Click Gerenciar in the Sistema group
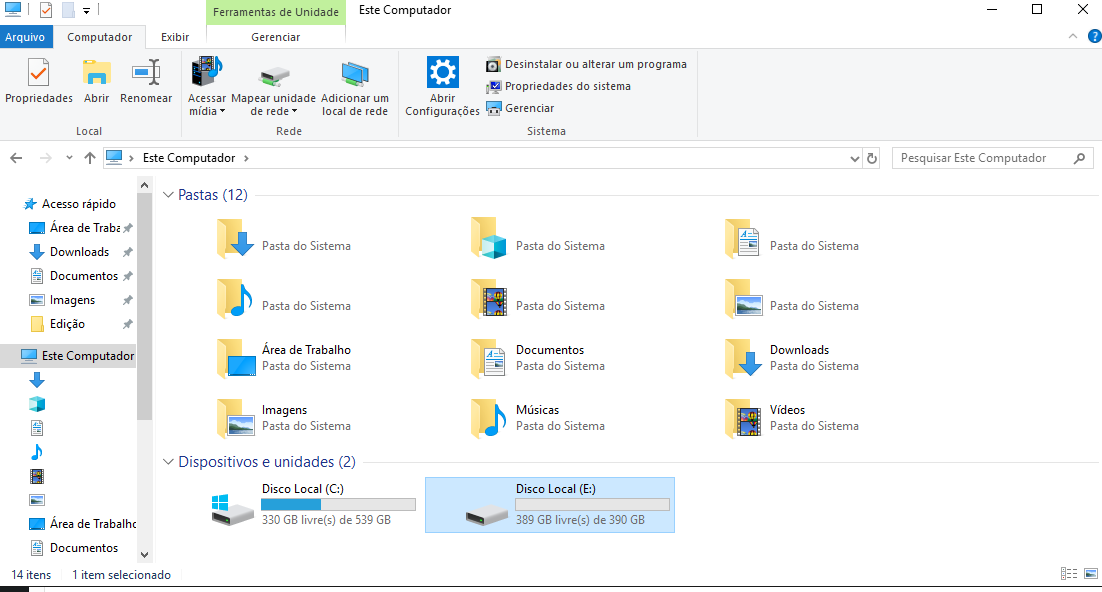 (x=520, y=108)
